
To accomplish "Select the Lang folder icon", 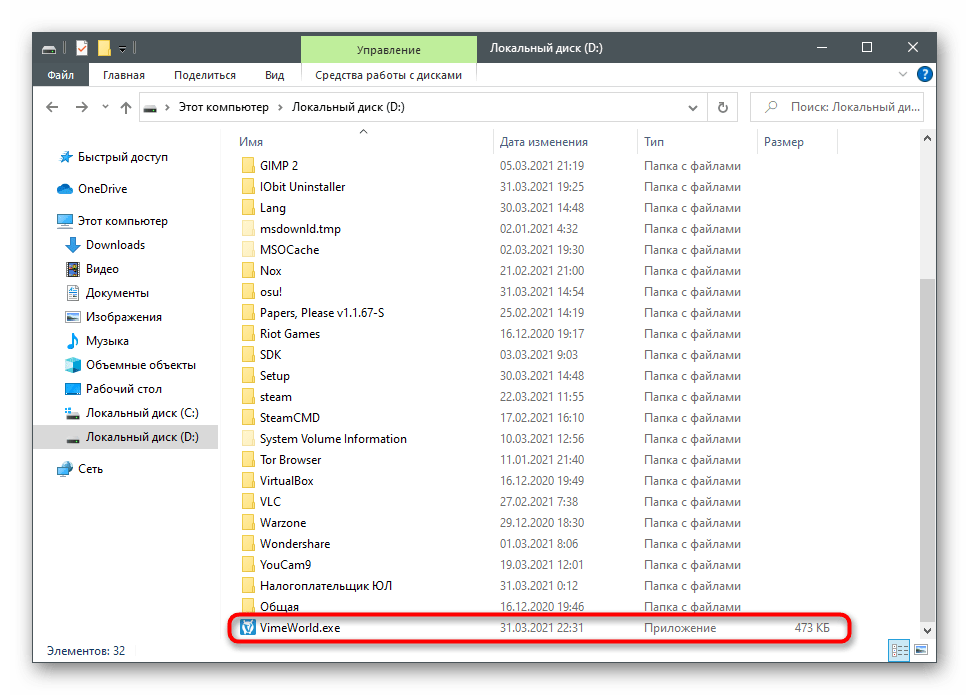I will tap(248, 207).
